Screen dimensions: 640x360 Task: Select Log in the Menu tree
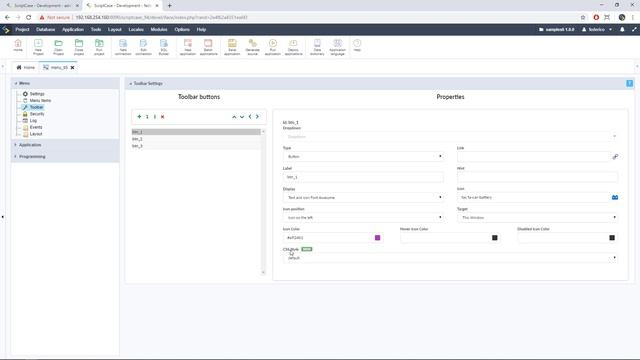33,120
